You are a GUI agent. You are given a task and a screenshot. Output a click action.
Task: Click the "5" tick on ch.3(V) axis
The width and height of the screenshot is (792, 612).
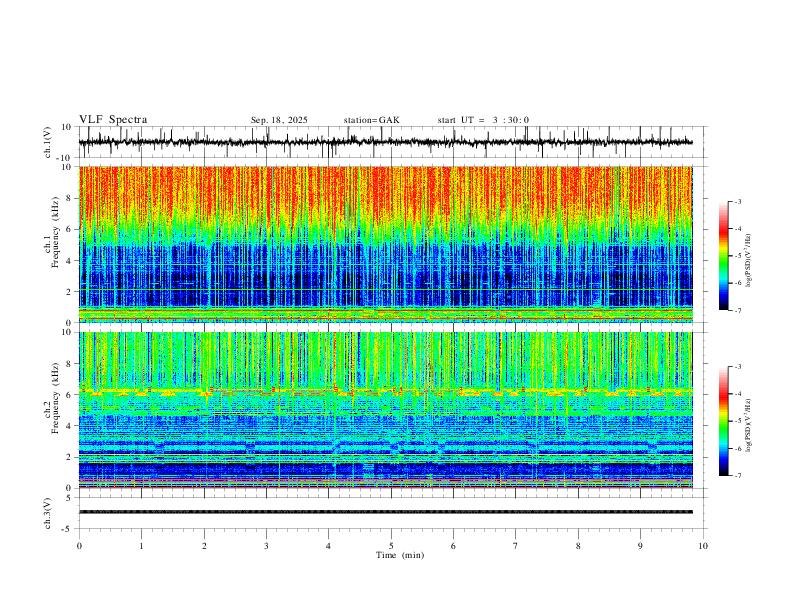pos(69,497)
